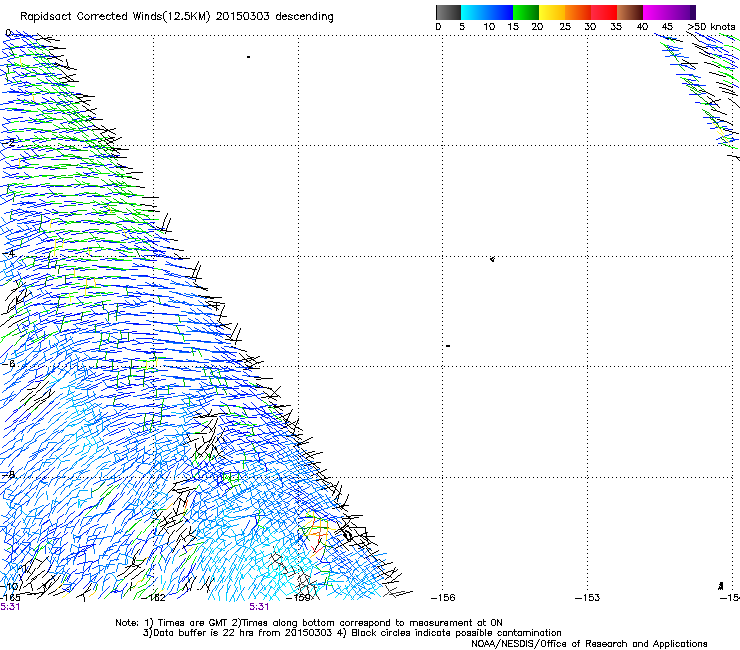Pick the cyan 5-10 knots legend segment

[x=474, y=12]
